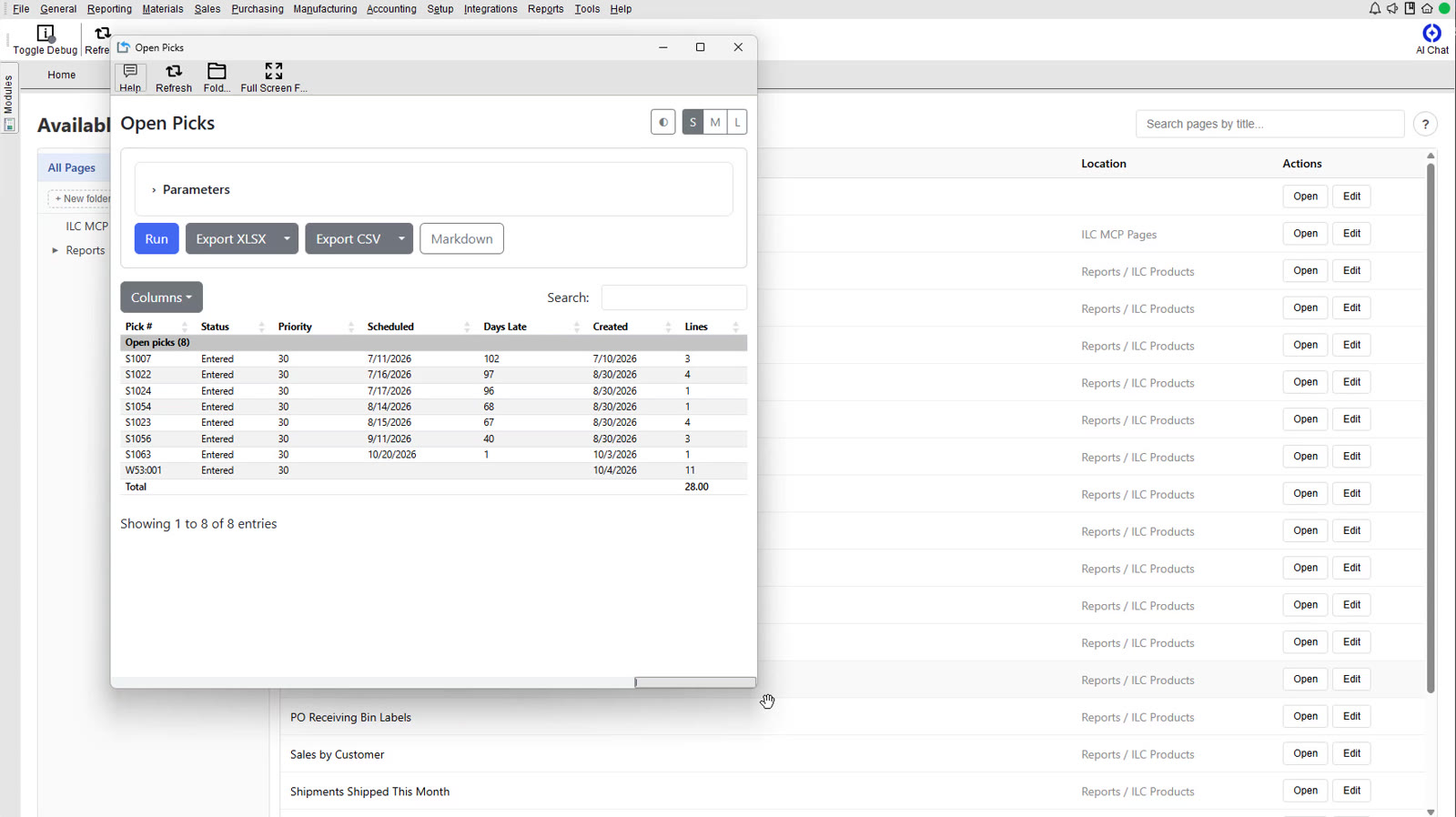Viewport: 1456px width, 817px height.
Task: Click the S1063 pick row
Action: coord(433,455)
